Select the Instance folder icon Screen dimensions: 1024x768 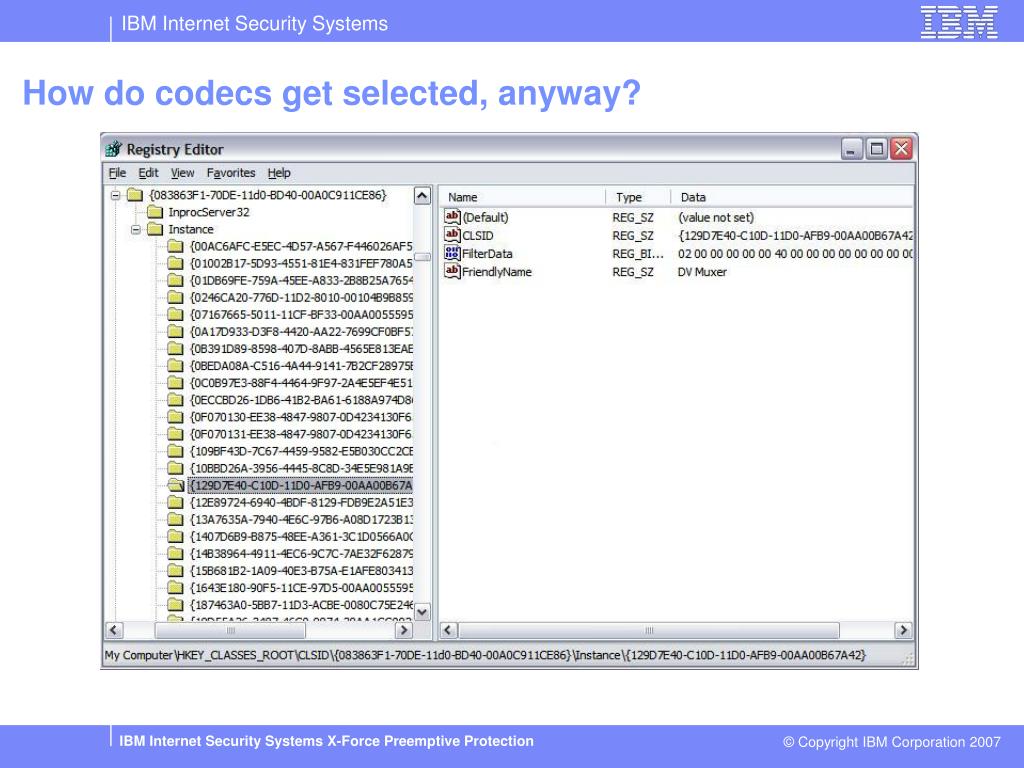(x=155, y=229)
